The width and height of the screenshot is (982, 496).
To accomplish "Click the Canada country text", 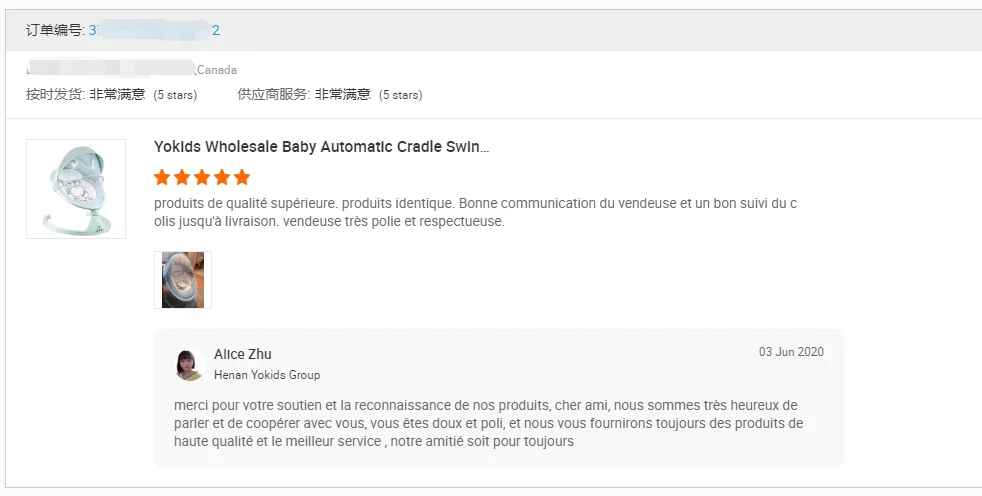I will (217, 70).
